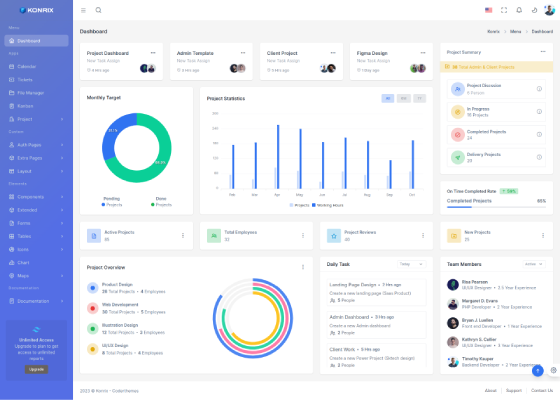Screen dimensions: 560x400
Task: Open the Today dropdown in Daily Task
Action: (x=411, y=264)
